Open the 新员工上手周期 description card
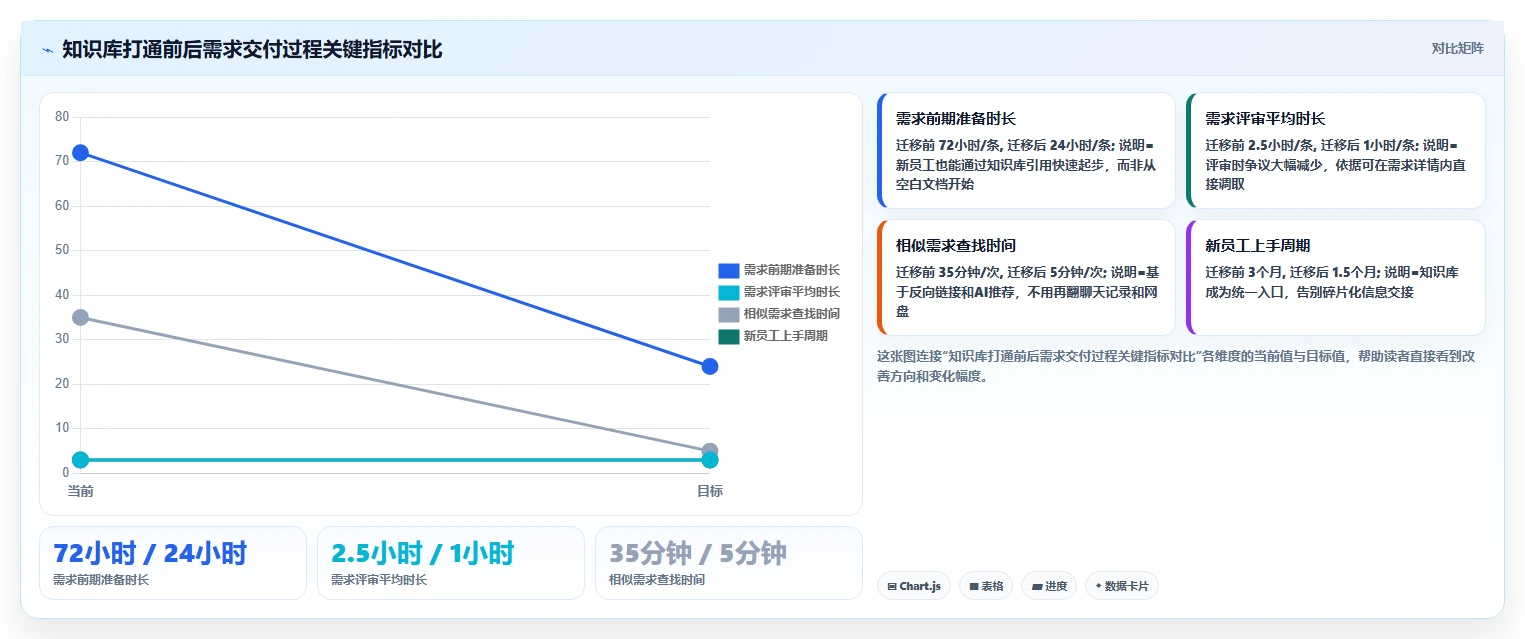Image resolution: width=1525 pixels, height=639 pixels. click(x=1335, y=277)
